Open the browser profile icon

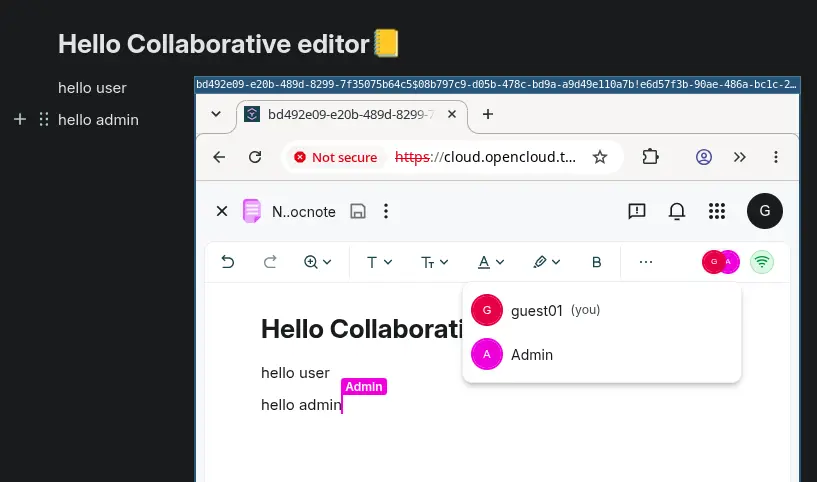pos(704,157)
